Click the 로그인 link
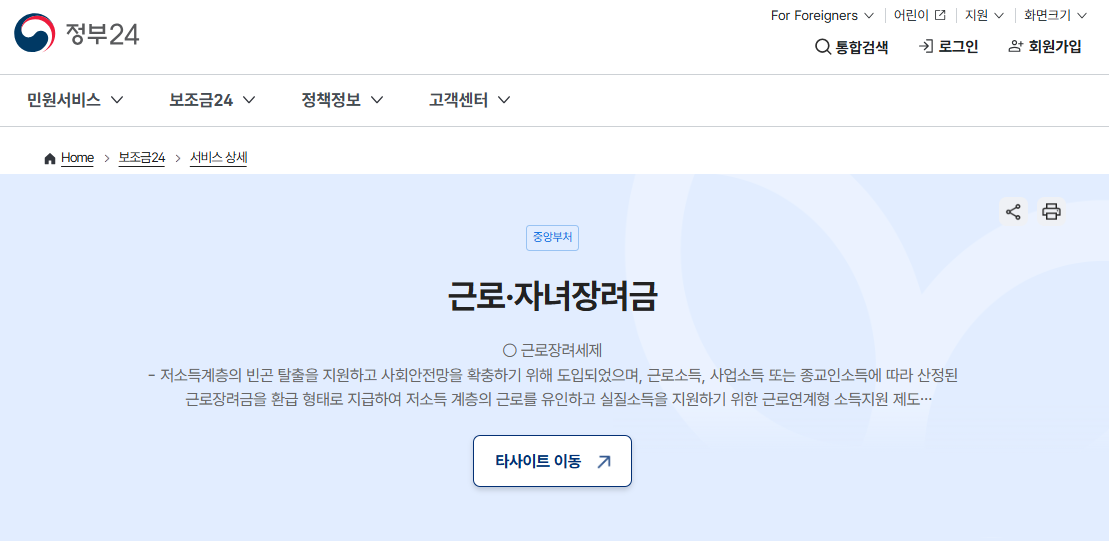Image resolution: width=1109 pixels, height=548 pixels. coord(948,47)
